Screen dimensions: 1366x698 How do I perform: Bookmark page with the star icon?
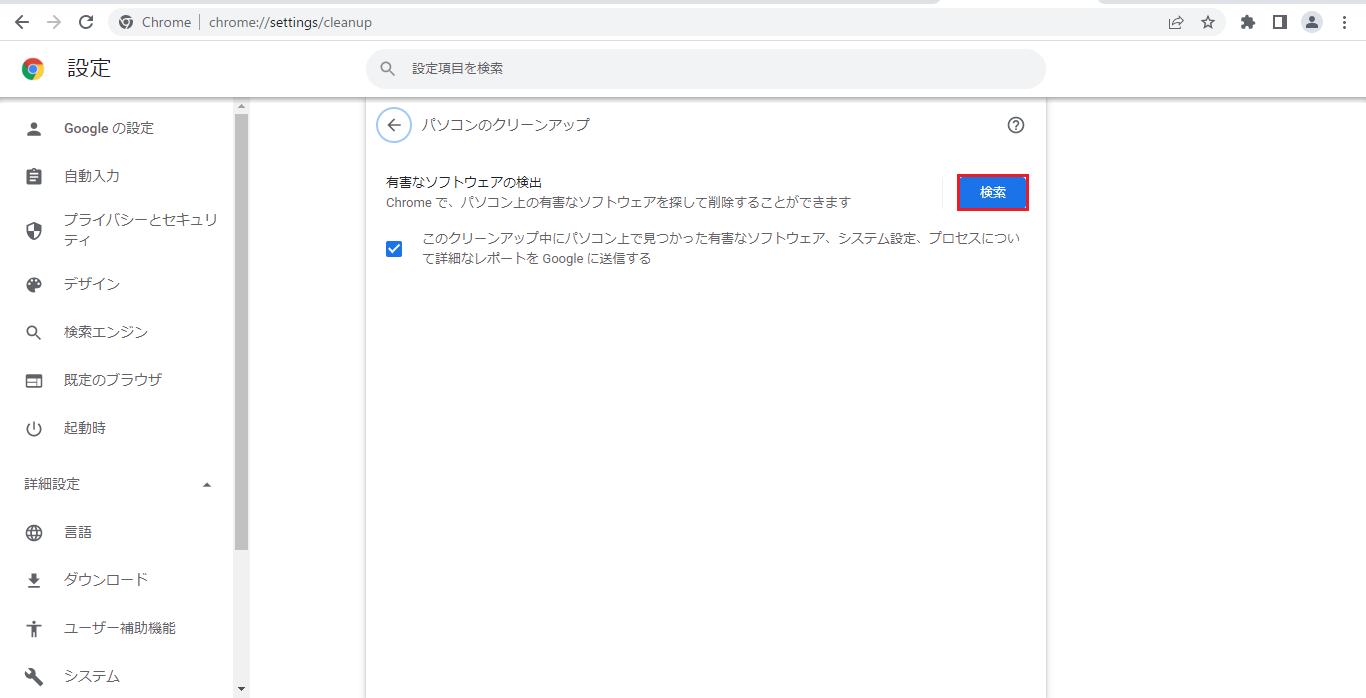pyautogui.click(x=1208, y=22)
